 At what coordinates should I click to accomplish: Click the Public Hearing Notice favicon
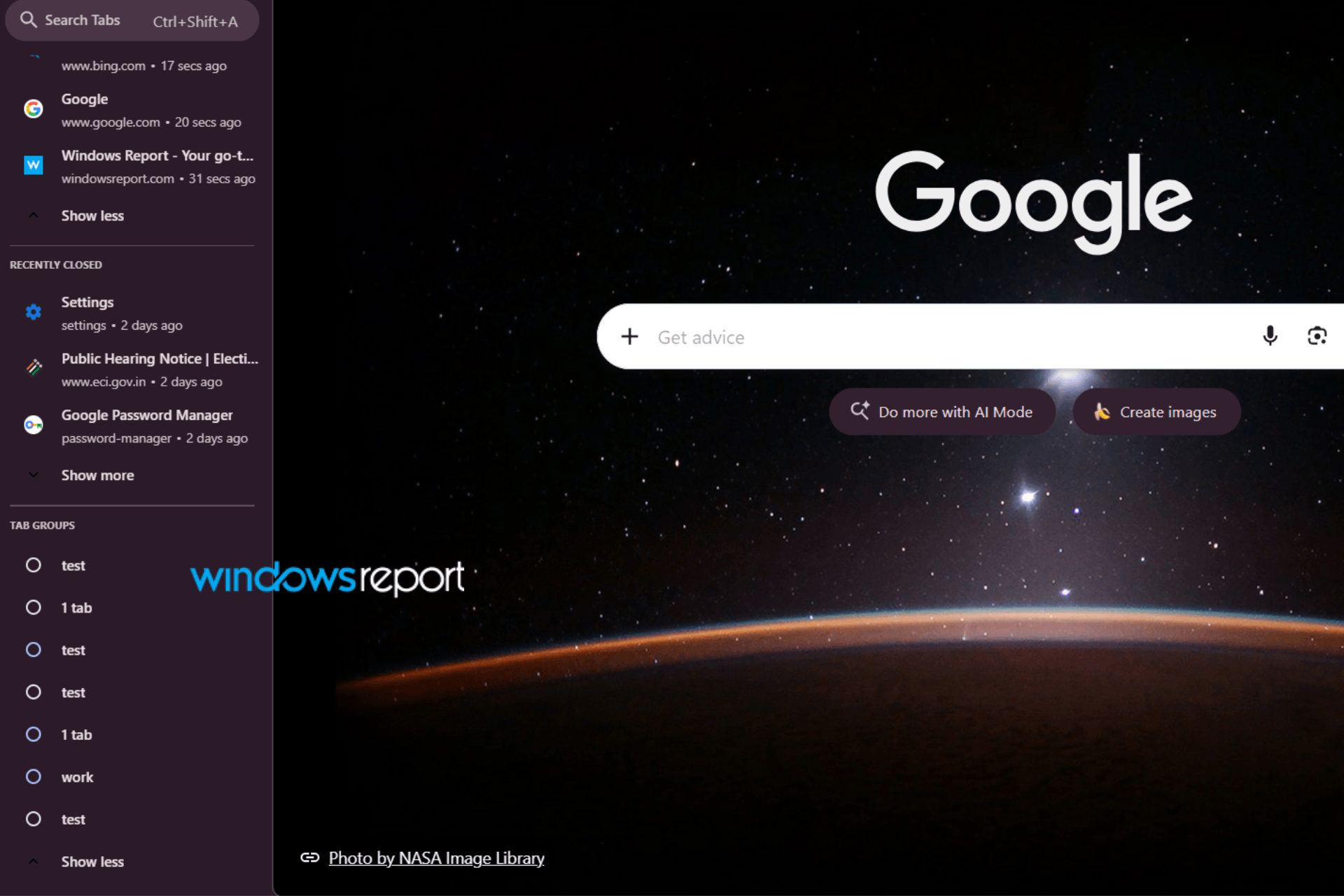[x=34, y=368]
